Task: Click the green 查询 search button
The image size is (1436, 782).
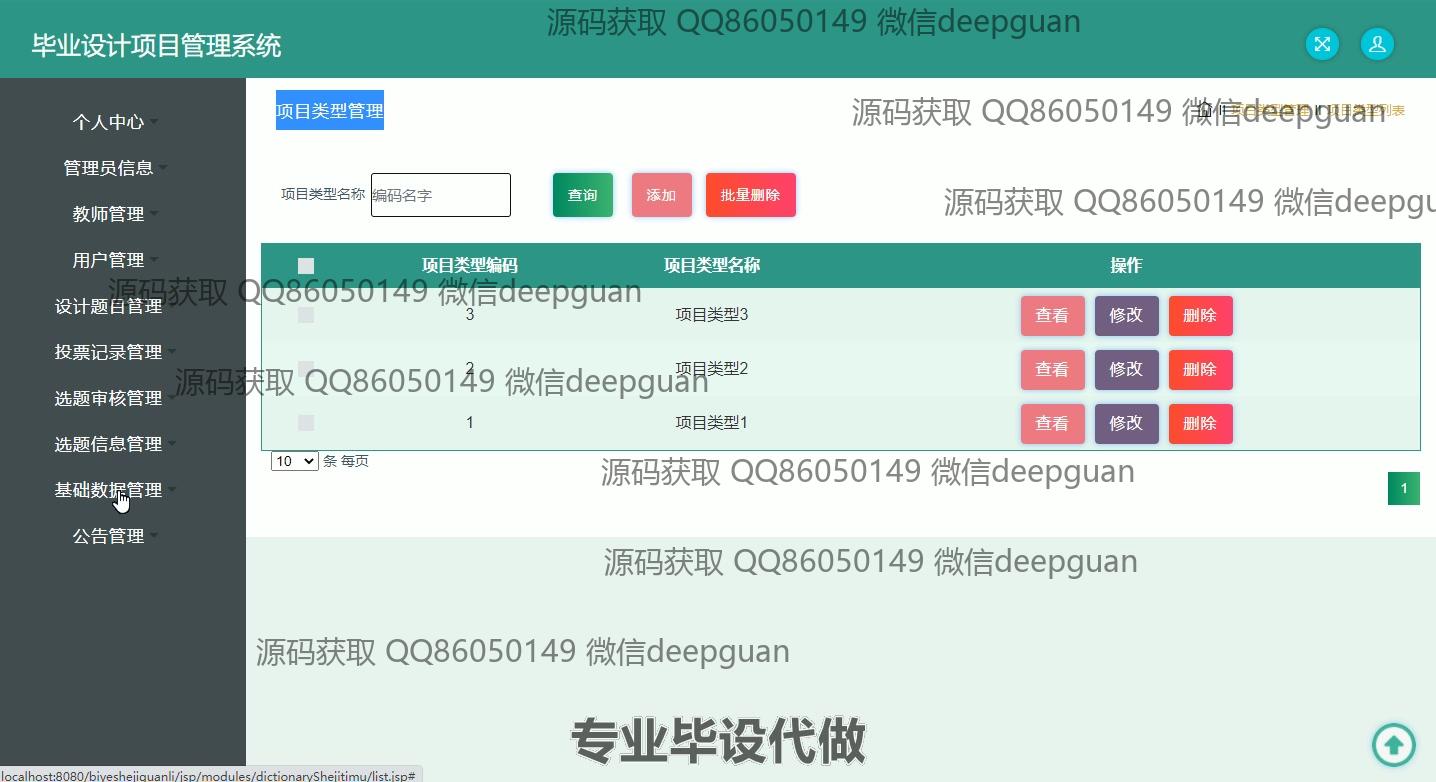Action: click(x=582, y=195)
